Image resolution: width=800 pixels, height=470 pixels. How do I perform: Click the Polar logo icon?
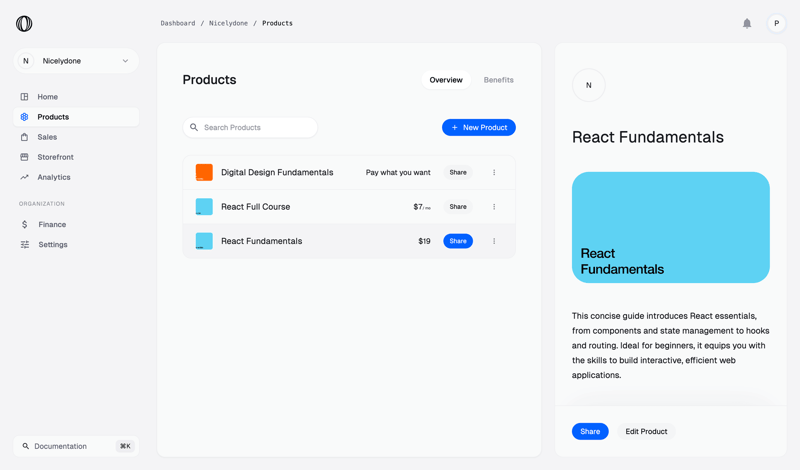[24, 23]
